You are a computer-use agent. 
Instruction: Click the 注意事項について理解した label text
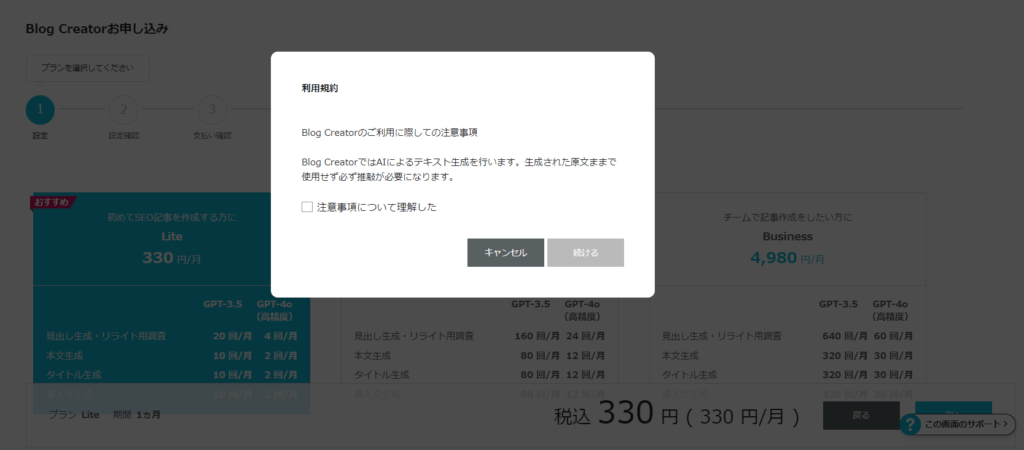click(x=376, y=207)
